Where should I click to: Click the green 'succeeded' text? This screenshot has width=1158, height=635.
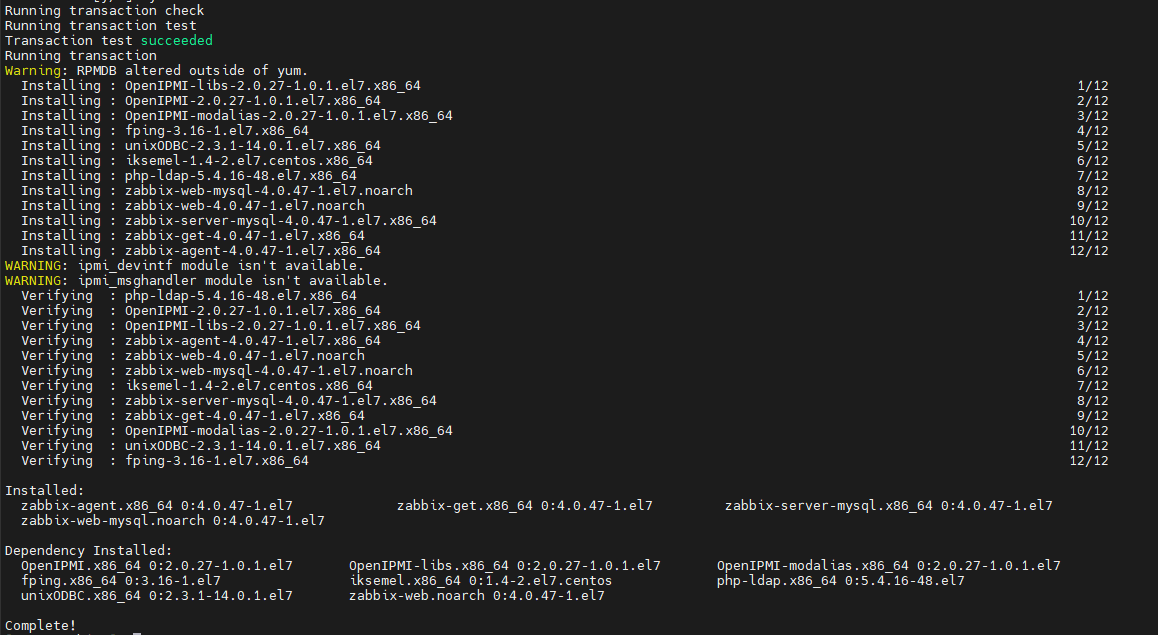point(176,41)
